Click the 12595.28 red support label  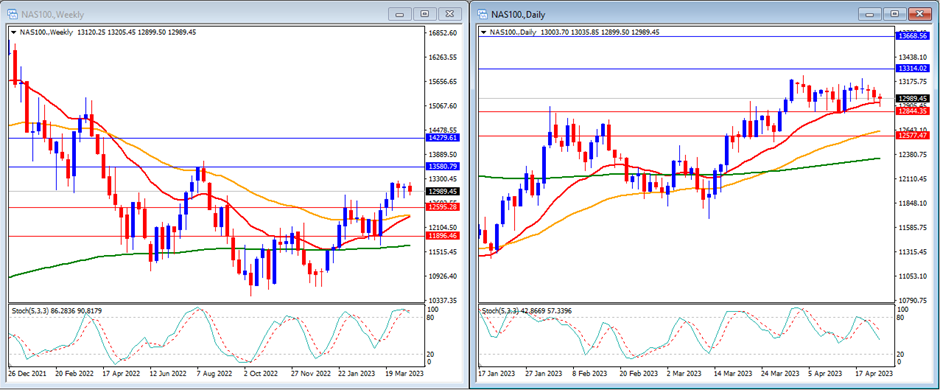tap(443, 207)
